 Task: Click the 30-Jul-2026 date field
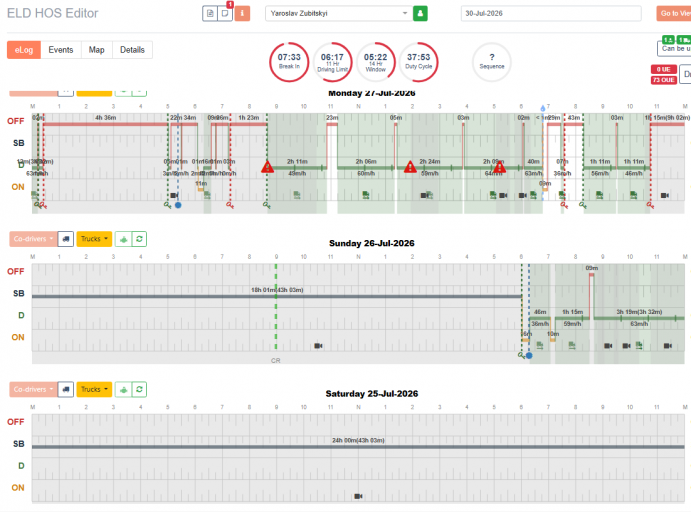pyautogui.click(x=551, y=13)
